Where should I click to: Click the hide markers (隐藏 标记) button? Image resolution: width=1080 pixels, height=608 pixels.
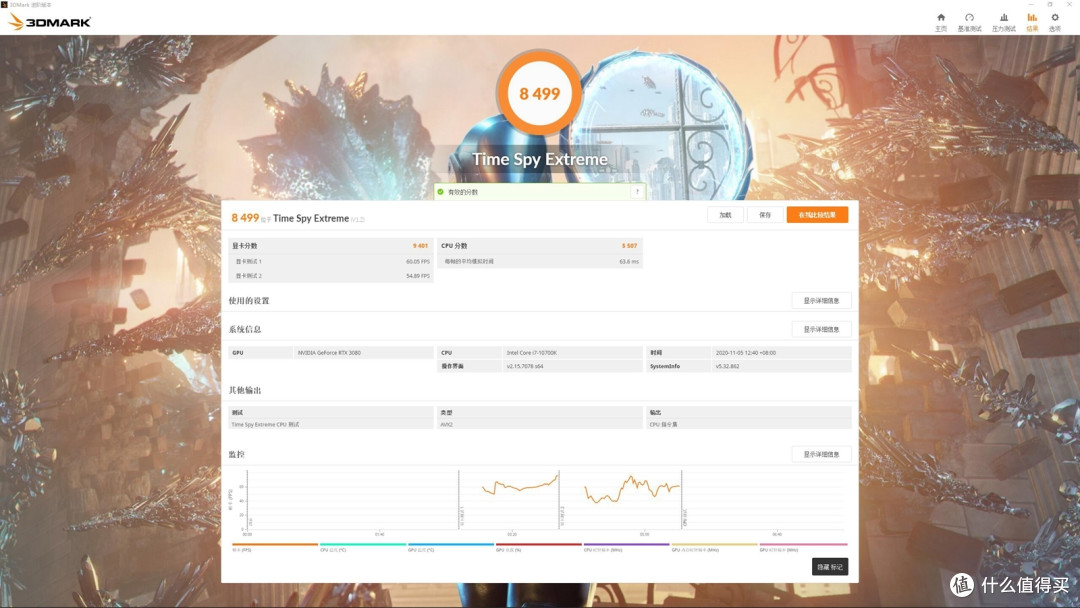830,567
